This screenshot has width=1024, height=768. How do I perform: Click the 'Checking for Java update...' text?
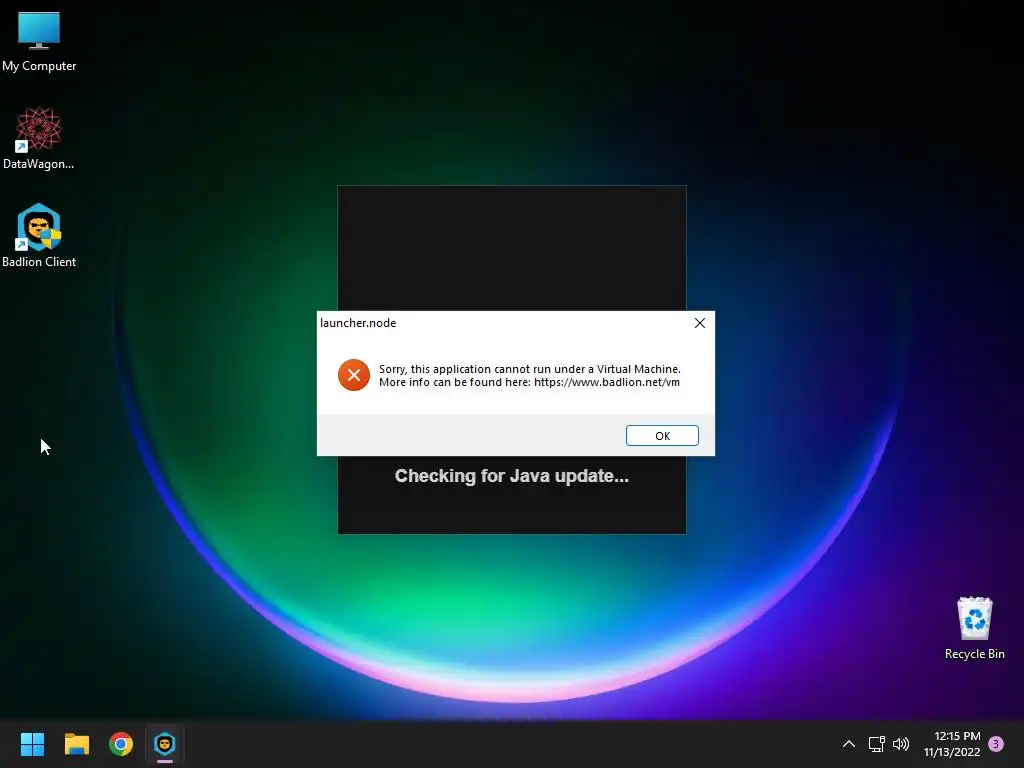511,476
